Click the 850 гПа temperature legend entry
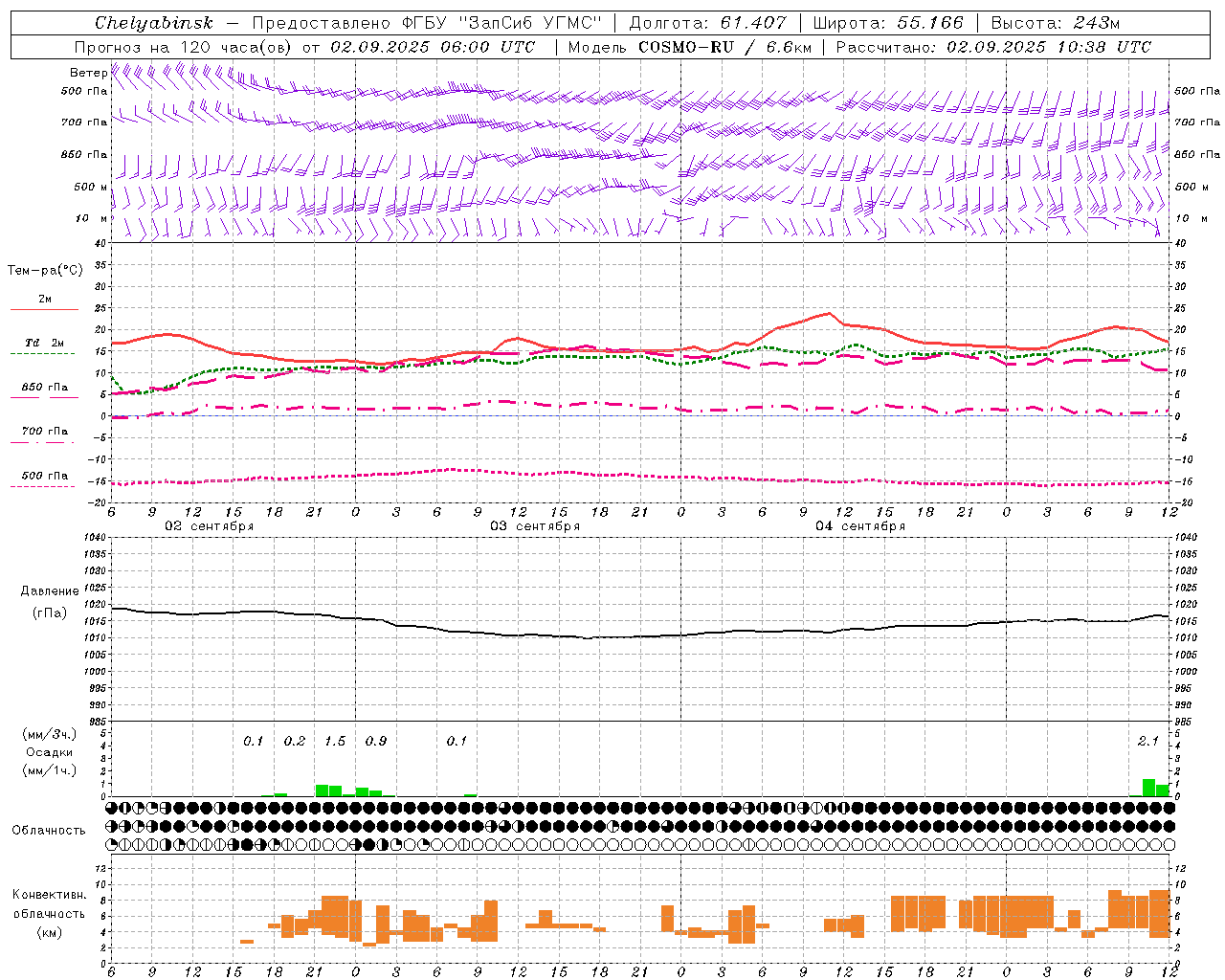1225x980 pixels. point(44,388)
